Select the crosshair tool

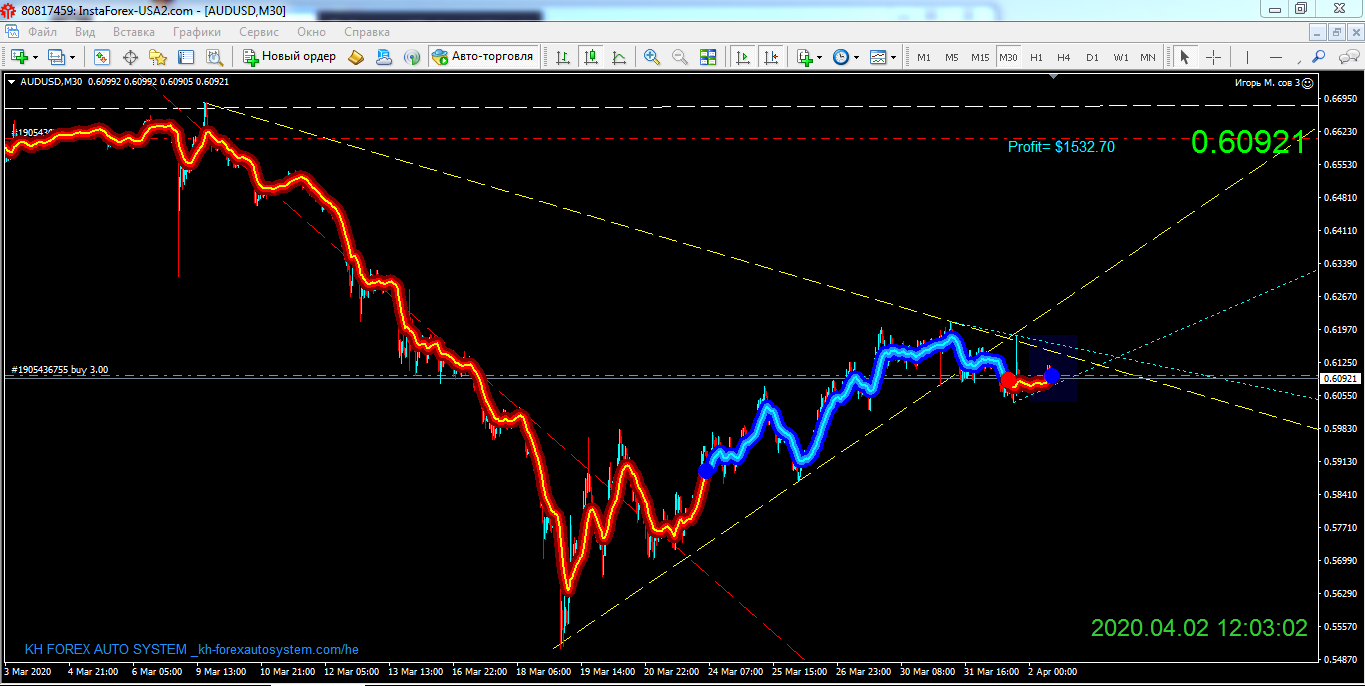1213,57
